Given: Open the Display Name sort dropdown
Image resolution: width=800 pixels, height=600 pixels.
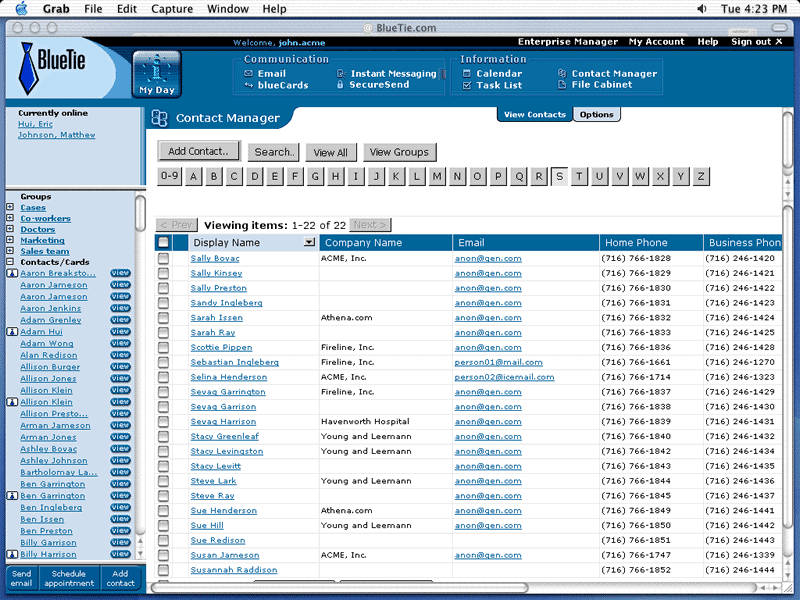Looking at the screenshot, I should click(309, 242).
